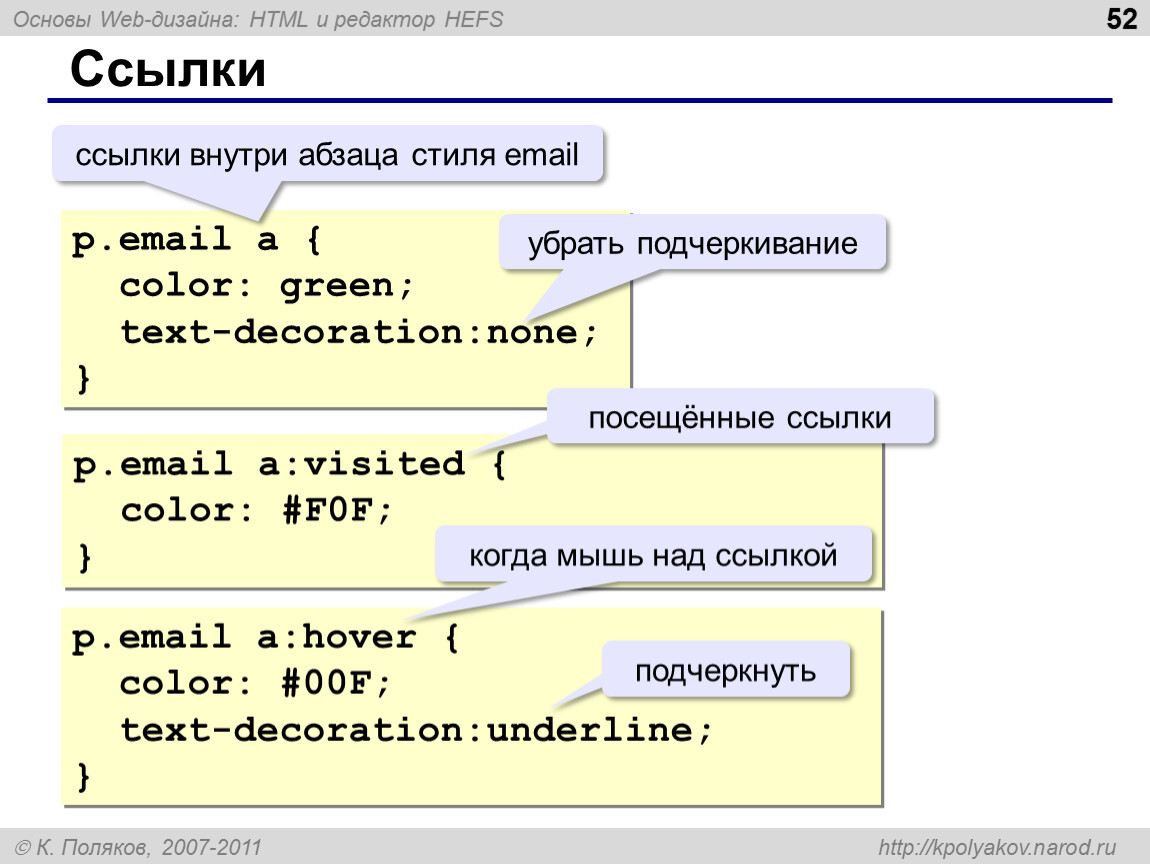Viewport: 1150px width, 864px height.
Task: Click the code line 'p.email a {'
Action: [197, 240]
